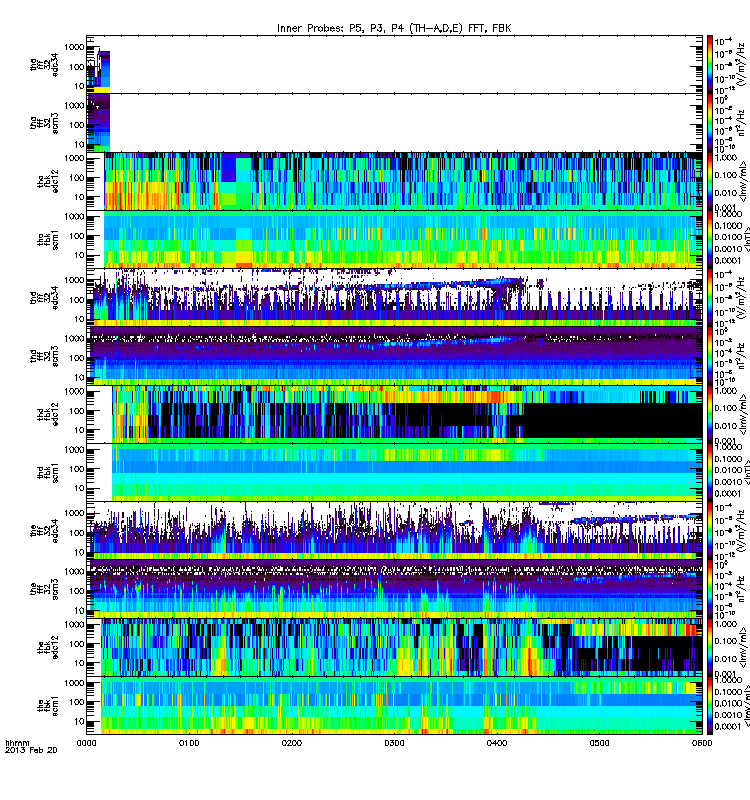This screenshot has height=800, width=750.
Task: Click the color bar beside tha fff edc34 panel
Action: point(710,64)
